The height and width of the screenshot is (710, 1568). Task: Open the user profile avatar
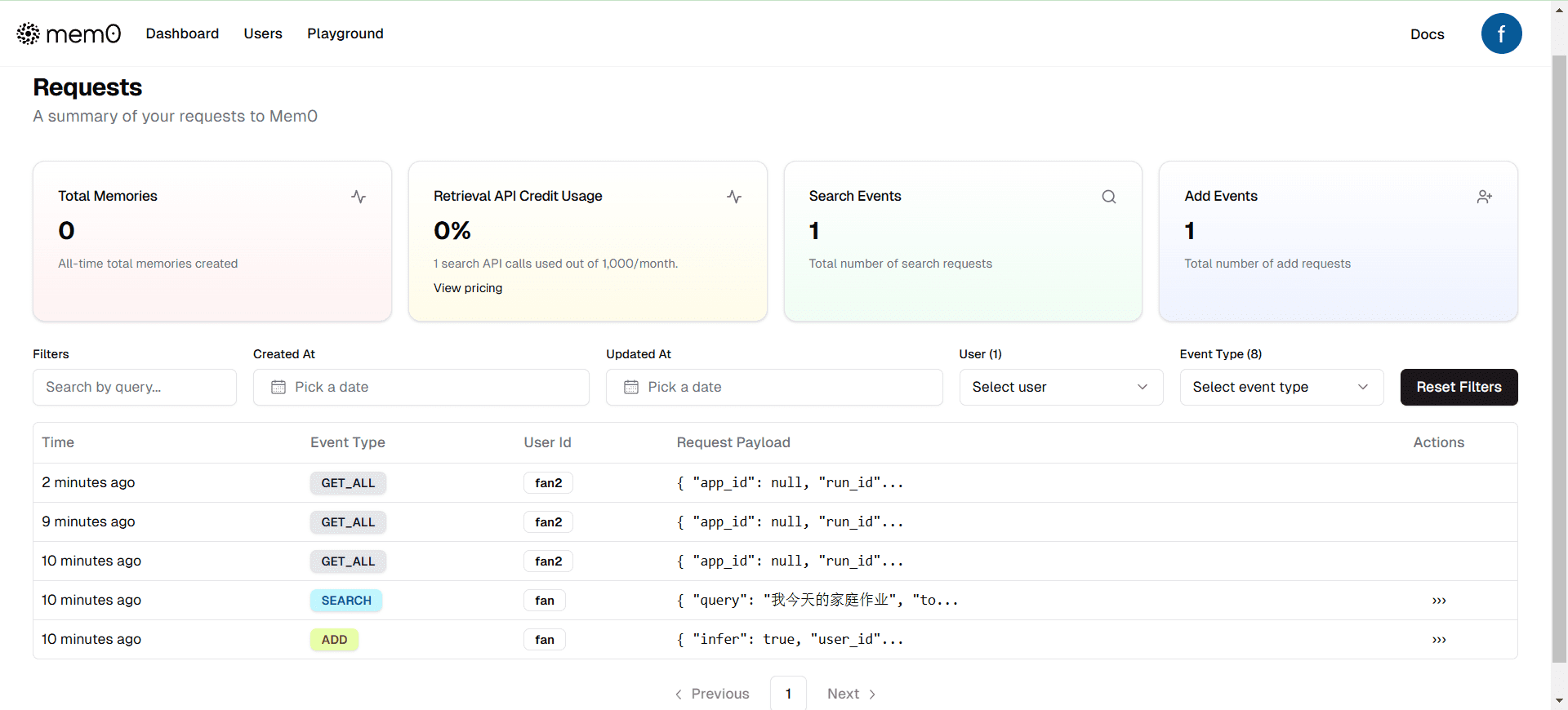(x=1501, y=33)
